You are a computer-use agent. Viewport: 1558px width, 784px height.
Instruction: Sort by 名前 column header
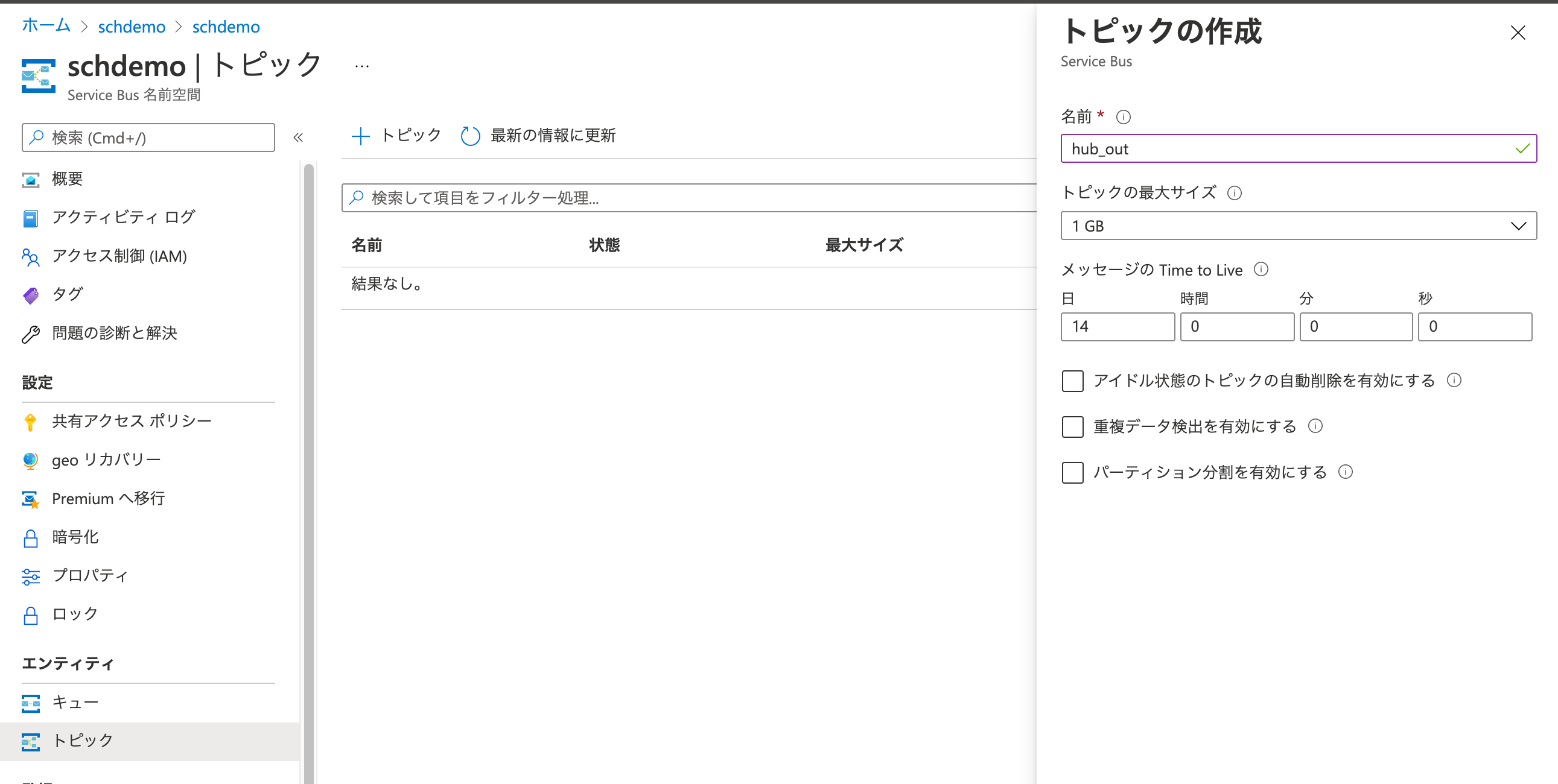click(x=366, y=245)
